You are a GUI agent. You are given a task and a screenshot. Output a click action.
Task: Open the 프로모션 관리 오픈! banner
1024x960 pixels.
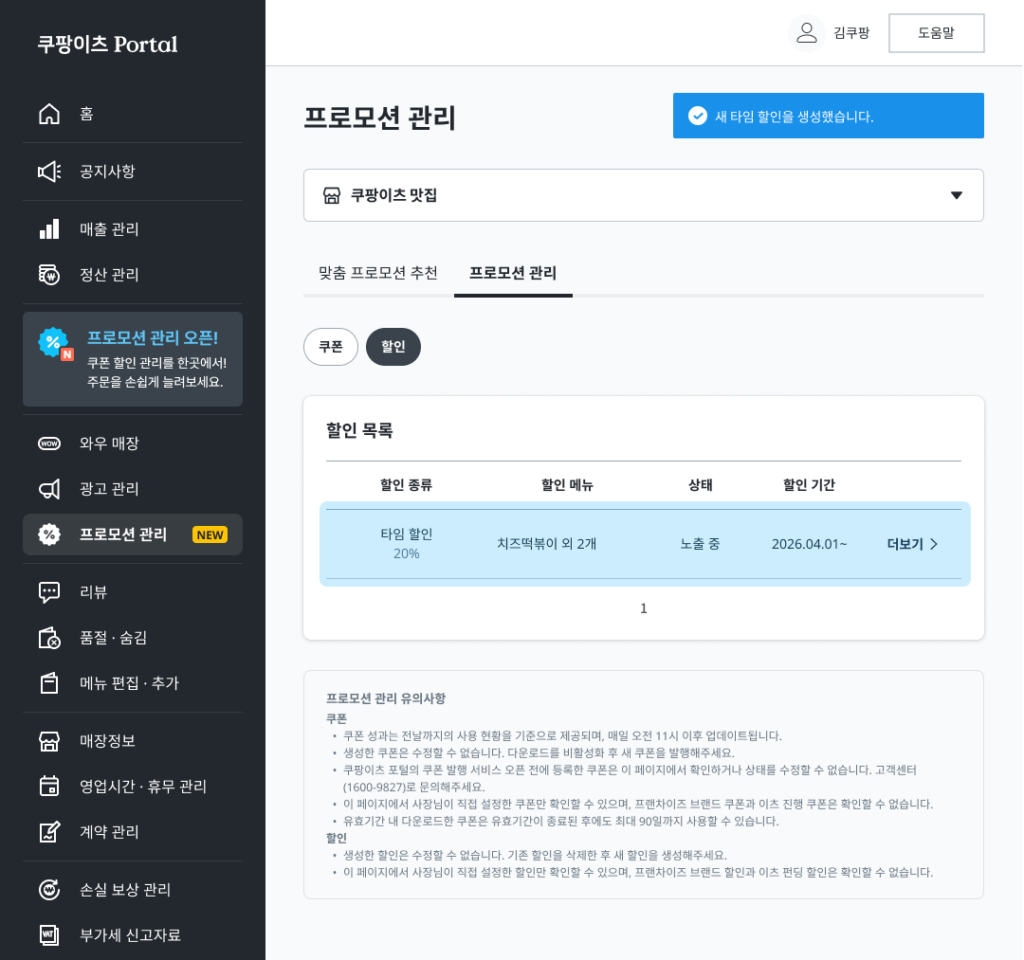coord(133,359)
